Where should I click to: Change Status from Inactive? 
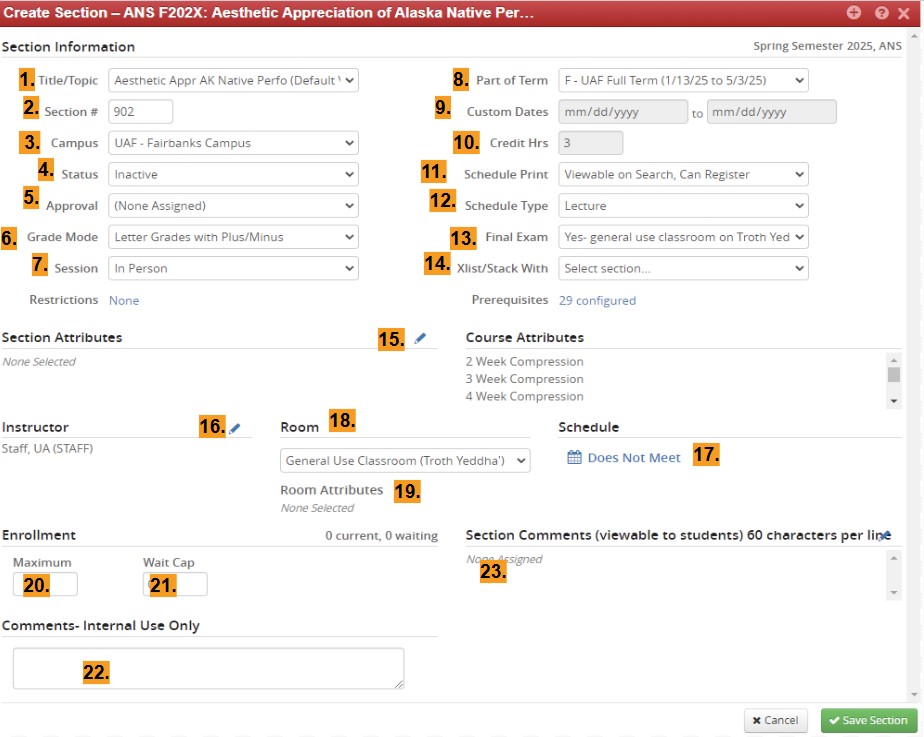(233, 174)
